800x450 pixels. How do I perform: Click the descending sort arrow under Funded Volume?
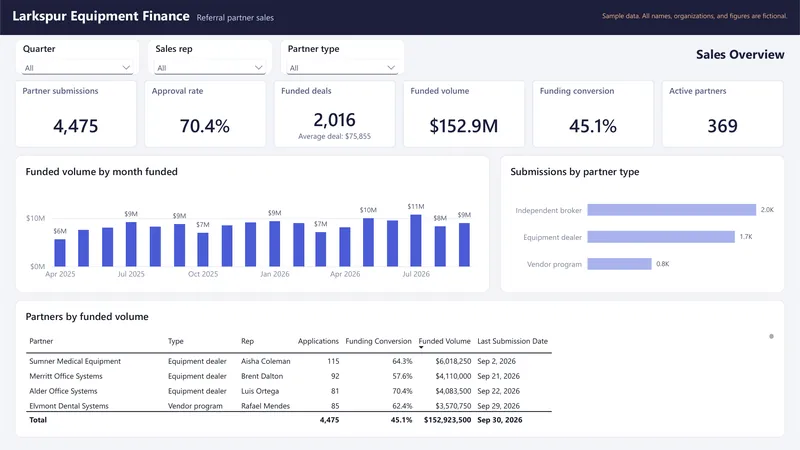(x=421, y=347)
